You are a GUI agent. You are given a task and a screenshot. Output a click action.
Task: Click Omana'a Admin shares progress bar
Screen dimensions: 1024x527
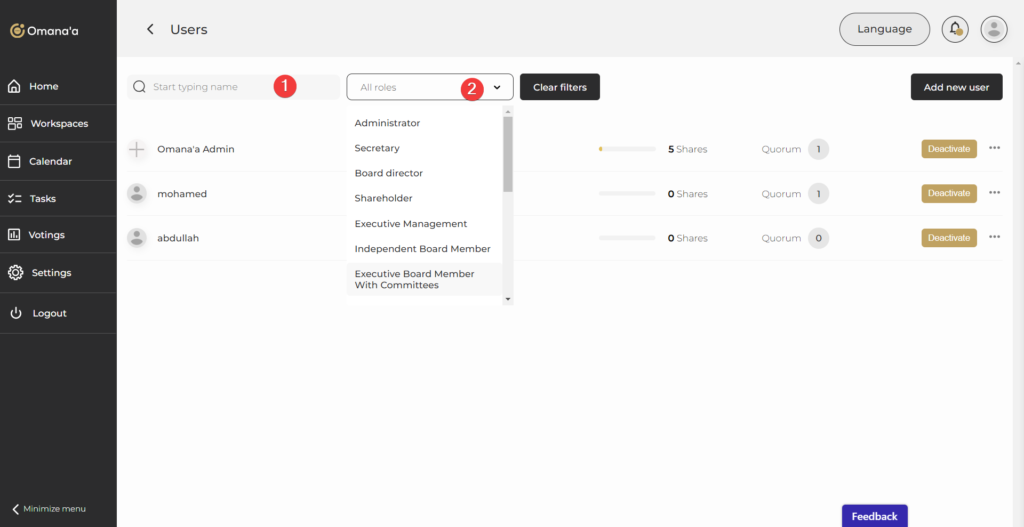pyautogui.click(x=627, y=149)
